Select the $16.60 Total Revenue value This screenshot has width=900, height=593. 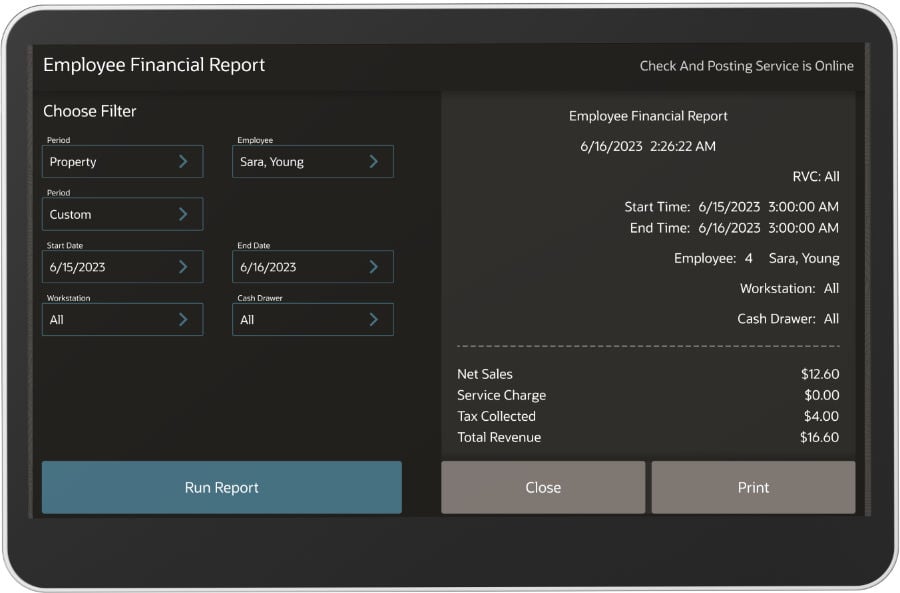point(820,437)
